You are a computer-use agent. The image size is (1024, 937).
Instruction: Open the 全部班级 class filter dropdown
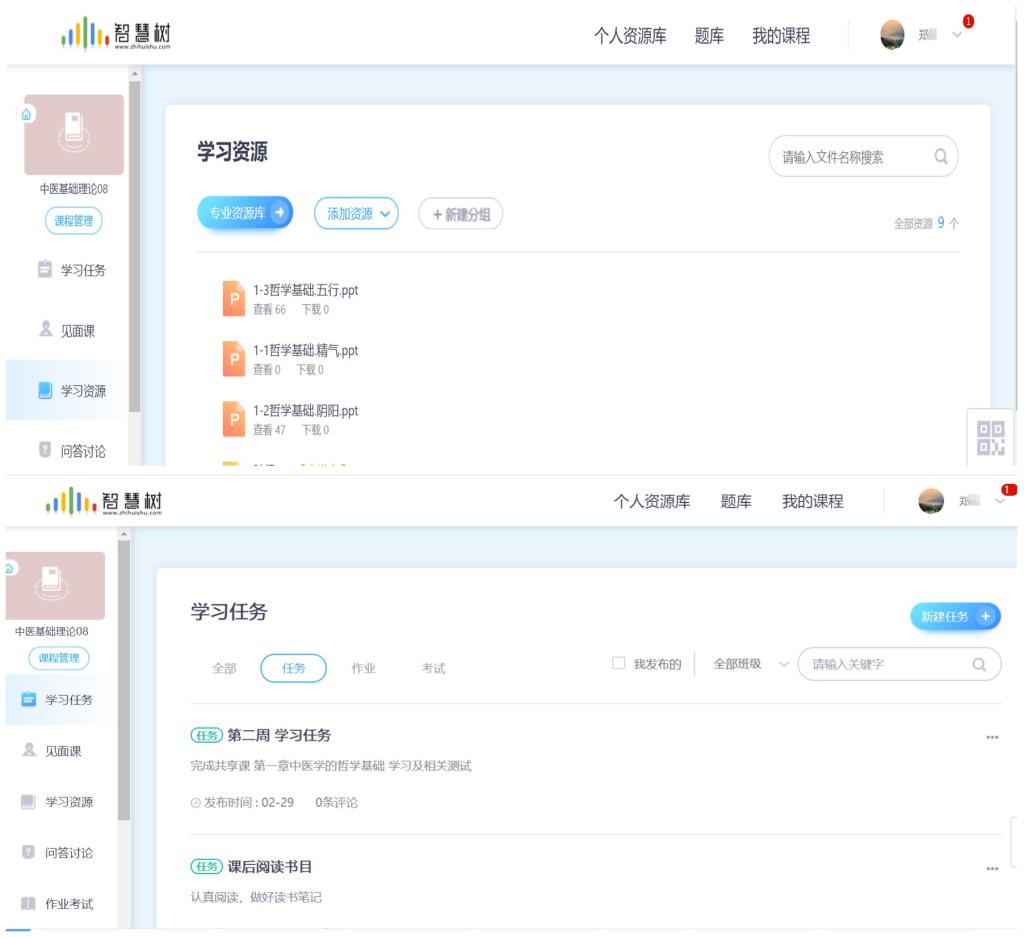750,664
